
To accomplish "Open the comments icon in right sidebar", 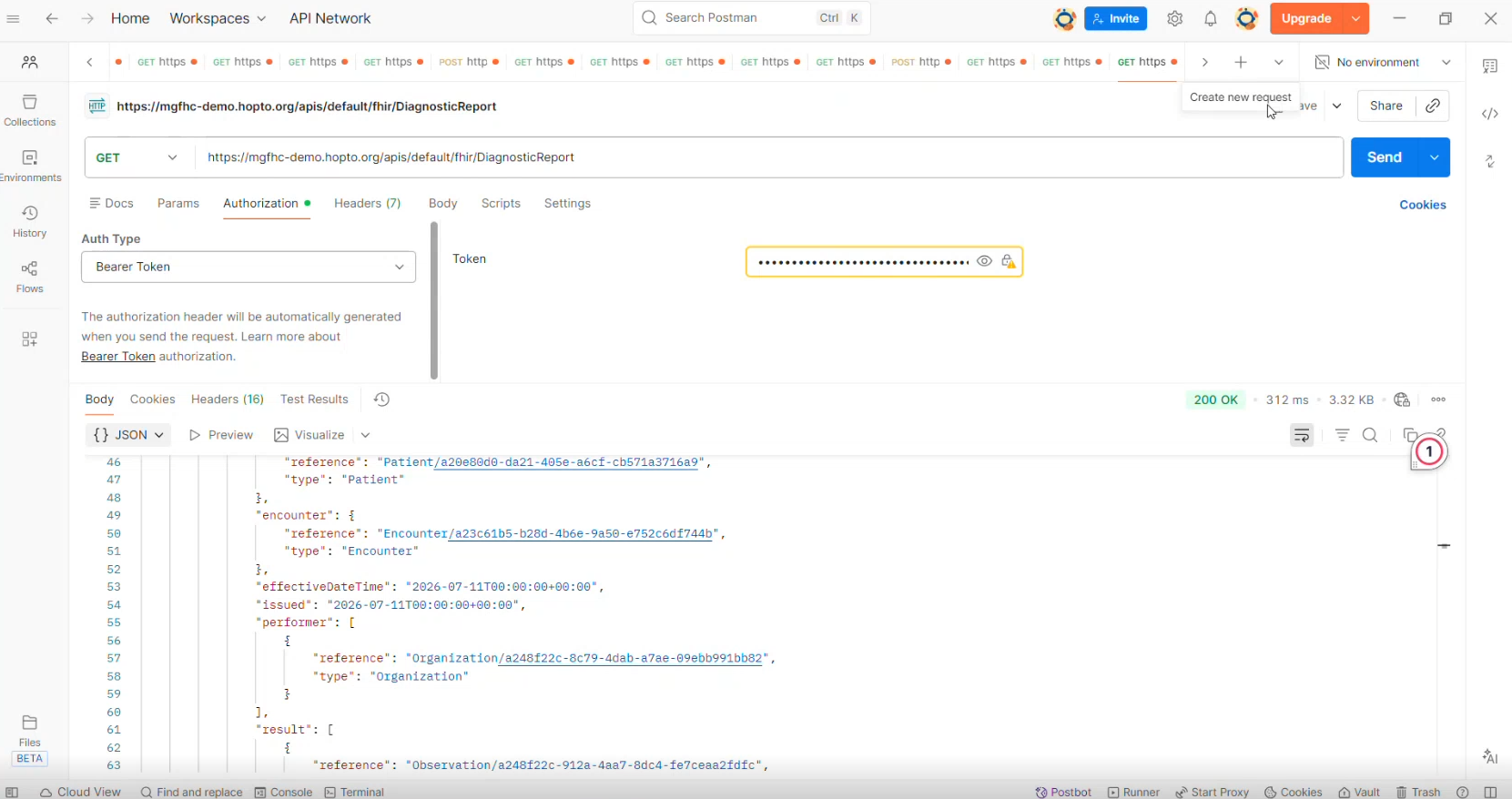I will tap(1490, 66).
